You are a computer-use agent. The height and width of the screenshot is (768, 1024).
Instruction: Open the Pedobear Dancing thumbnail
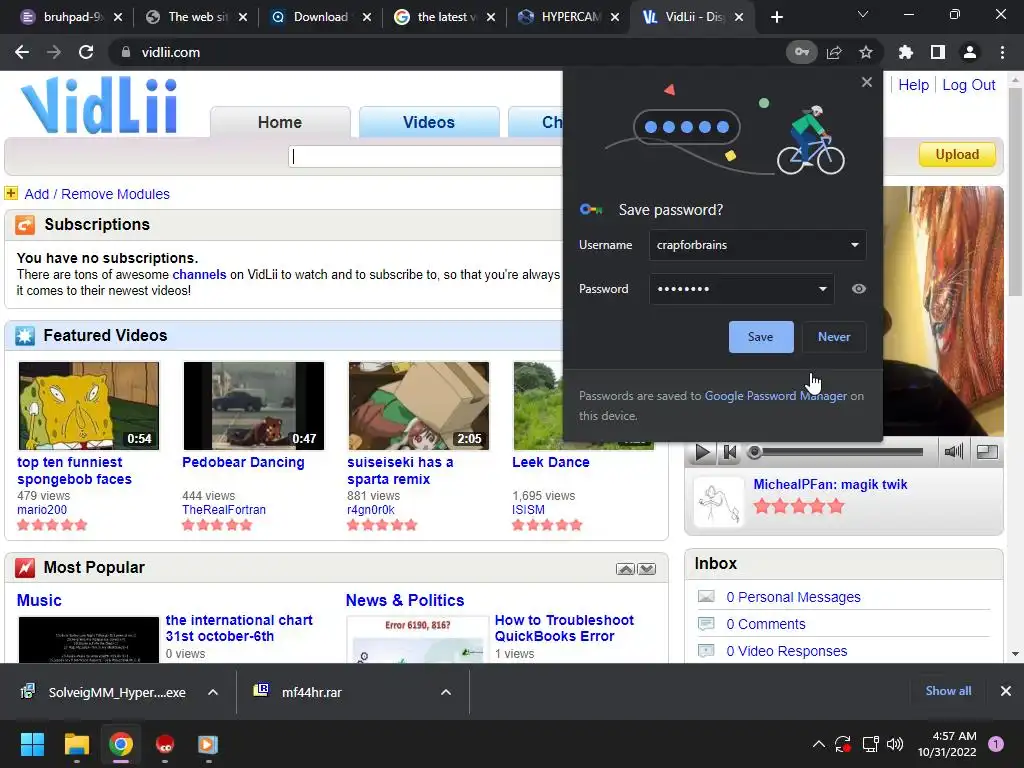(x=254, y=406)
